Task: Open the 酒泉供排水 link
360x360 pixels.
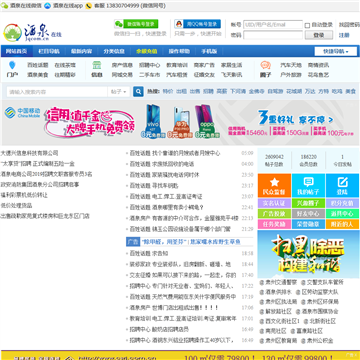Action: pos(278,292)
